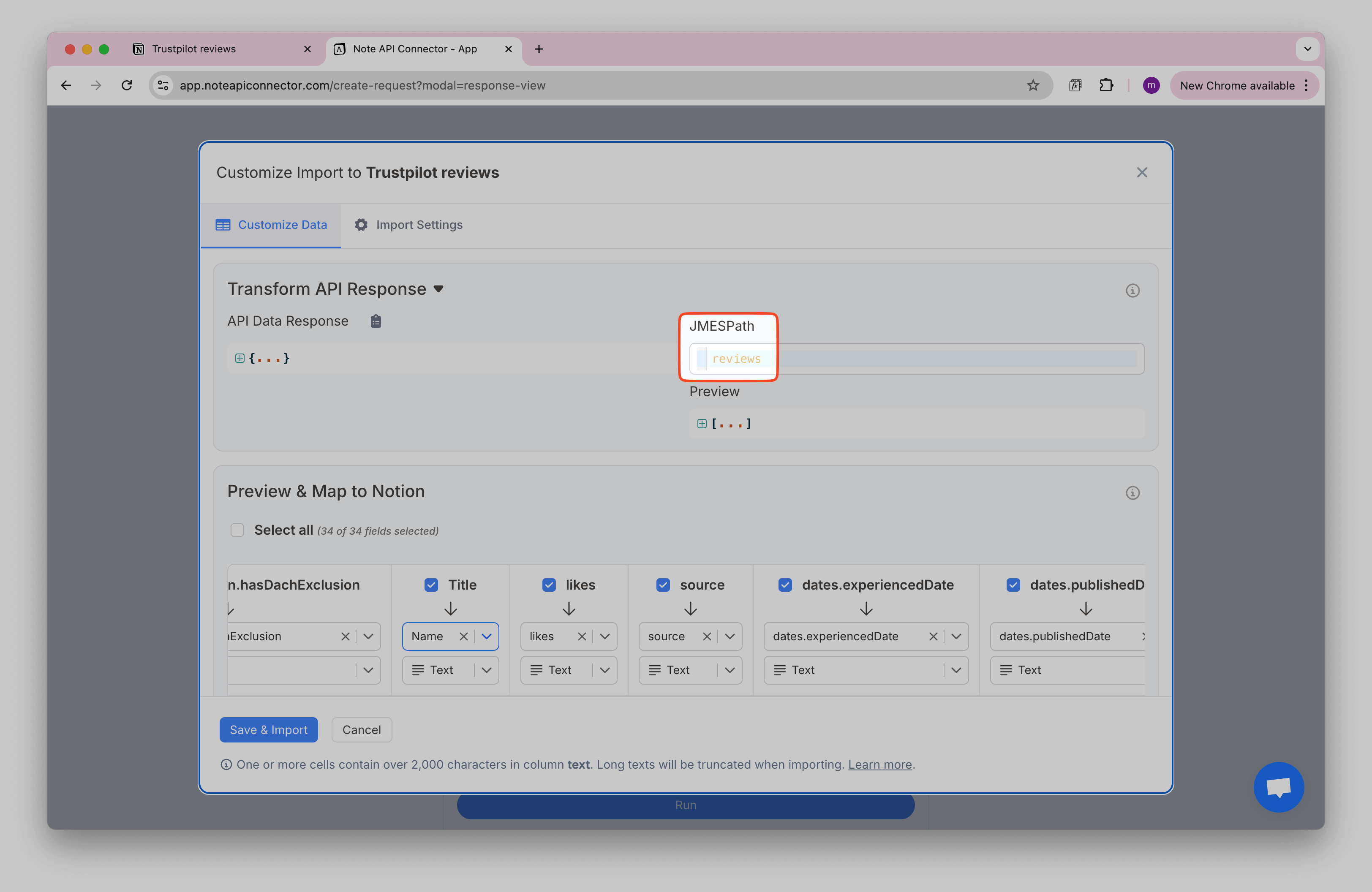This screenshot has height=892, width=1372.
Task: Open type dropdown under hasDachExclusion
Action: [x=304, y=670]
